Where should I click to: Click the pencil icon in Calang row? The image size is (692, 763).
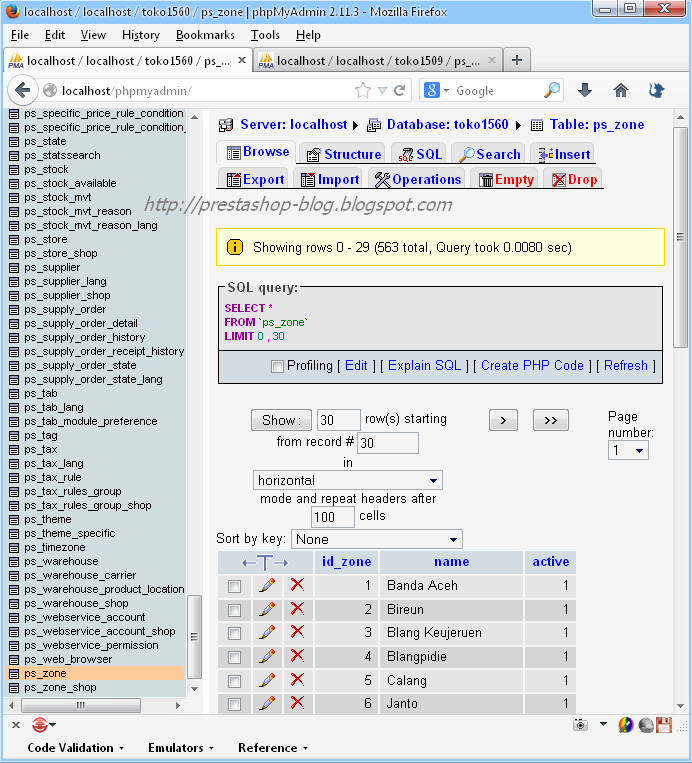(x=267, y=680)
